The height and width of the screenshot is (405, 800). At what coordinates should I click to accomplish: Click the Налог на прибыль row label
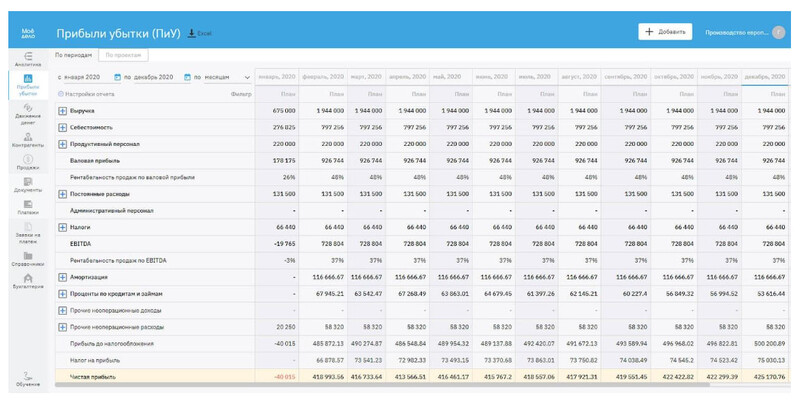95,360
